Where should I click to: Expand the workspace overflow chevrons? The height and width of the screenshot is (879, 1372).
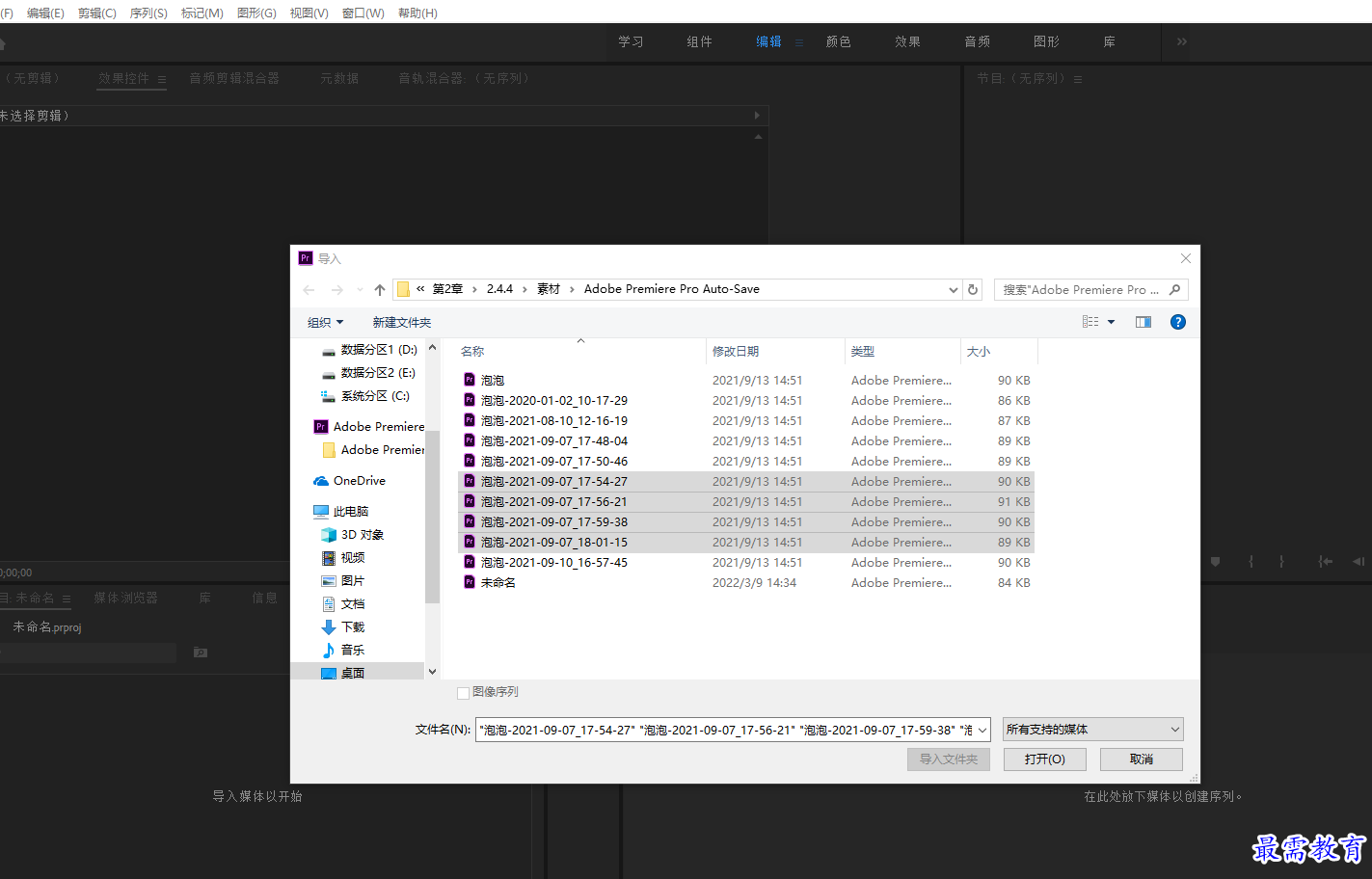click(x=1182, y=41)
